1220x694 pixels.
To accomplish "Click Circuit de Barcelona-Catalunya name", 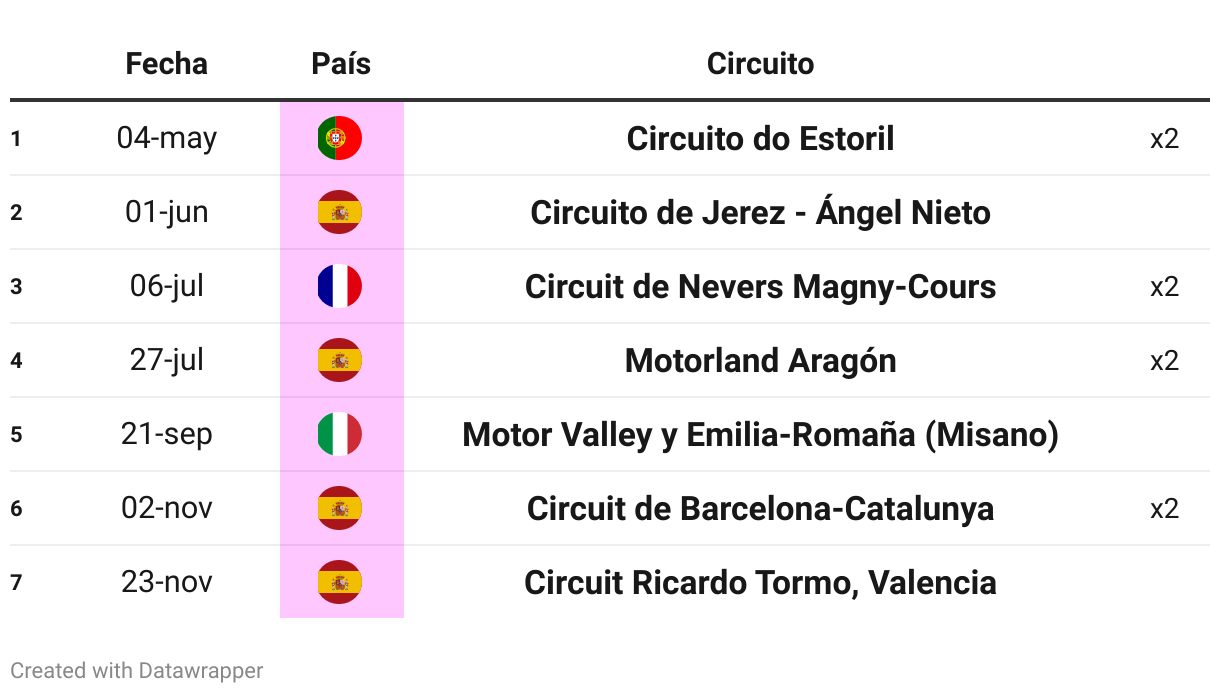I will click(x=760, y=509).
